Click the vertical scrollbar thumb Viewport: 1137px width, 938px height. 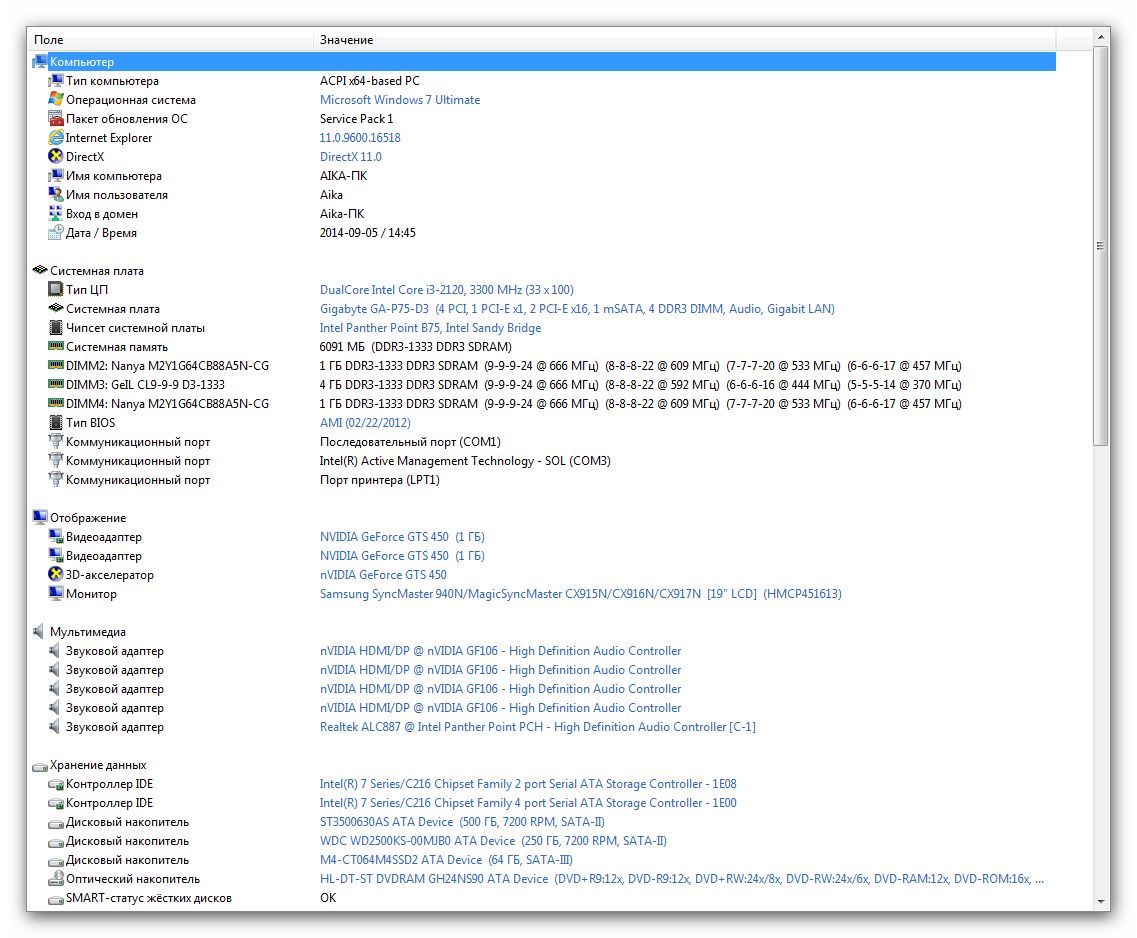click(x=1101, y=246)
